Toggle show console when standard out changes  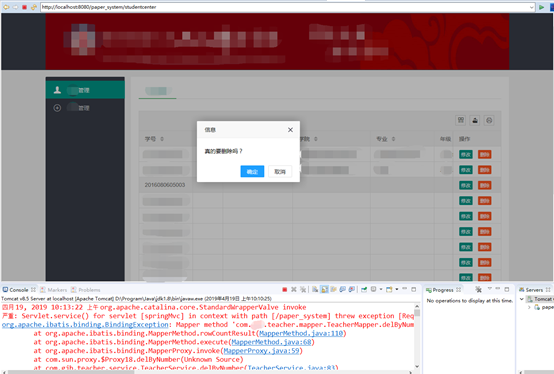[x=342, y=290]
